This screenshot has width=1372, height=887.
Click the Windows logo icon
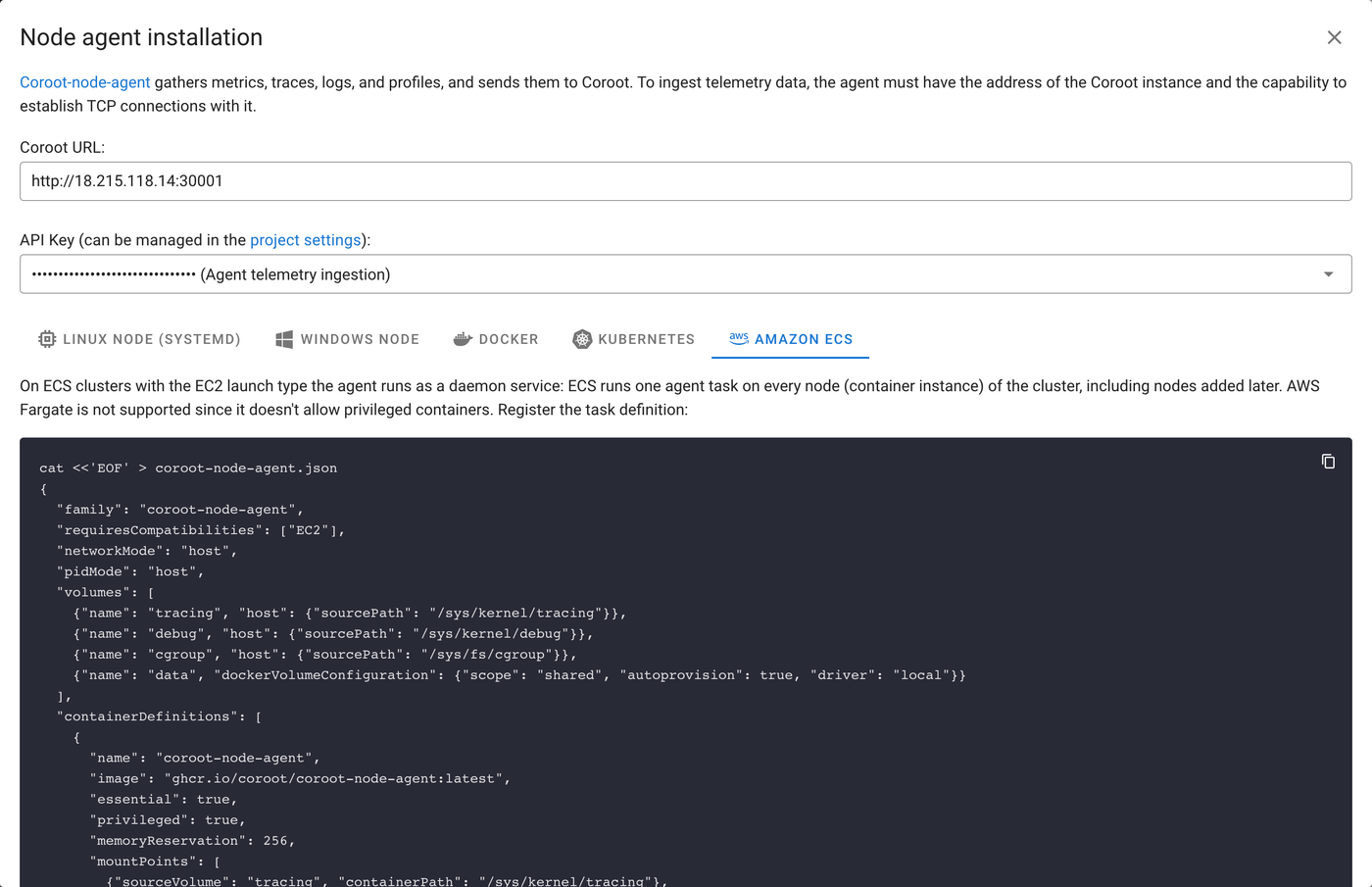pyautogui.click(x=284, y=339)
